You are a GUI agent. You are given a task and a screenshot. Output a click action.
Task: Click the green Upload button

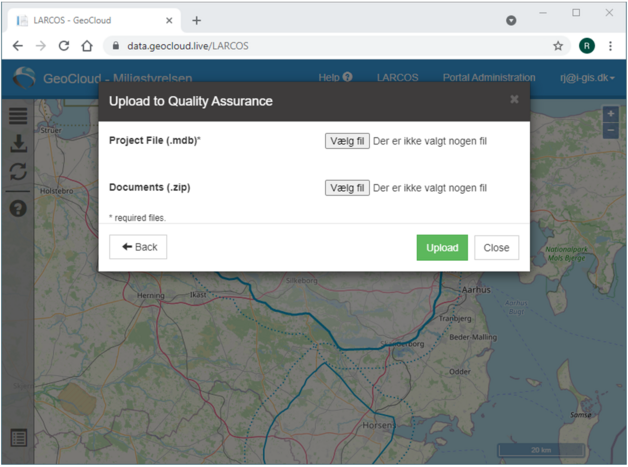coord(442,248)
